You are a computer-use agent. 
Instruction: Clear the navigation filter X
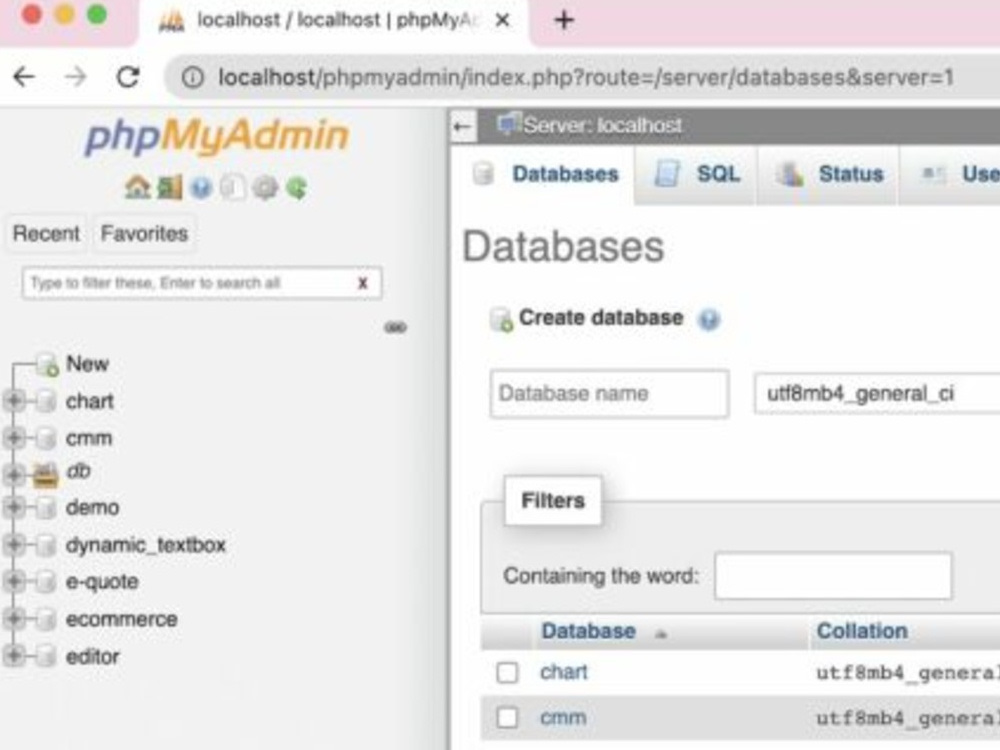362,283
